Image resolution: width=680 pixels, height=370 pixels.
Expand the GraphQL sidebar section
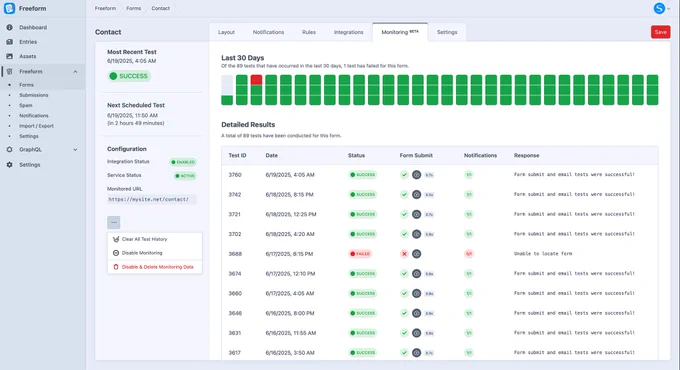click(x=75, y=150)
